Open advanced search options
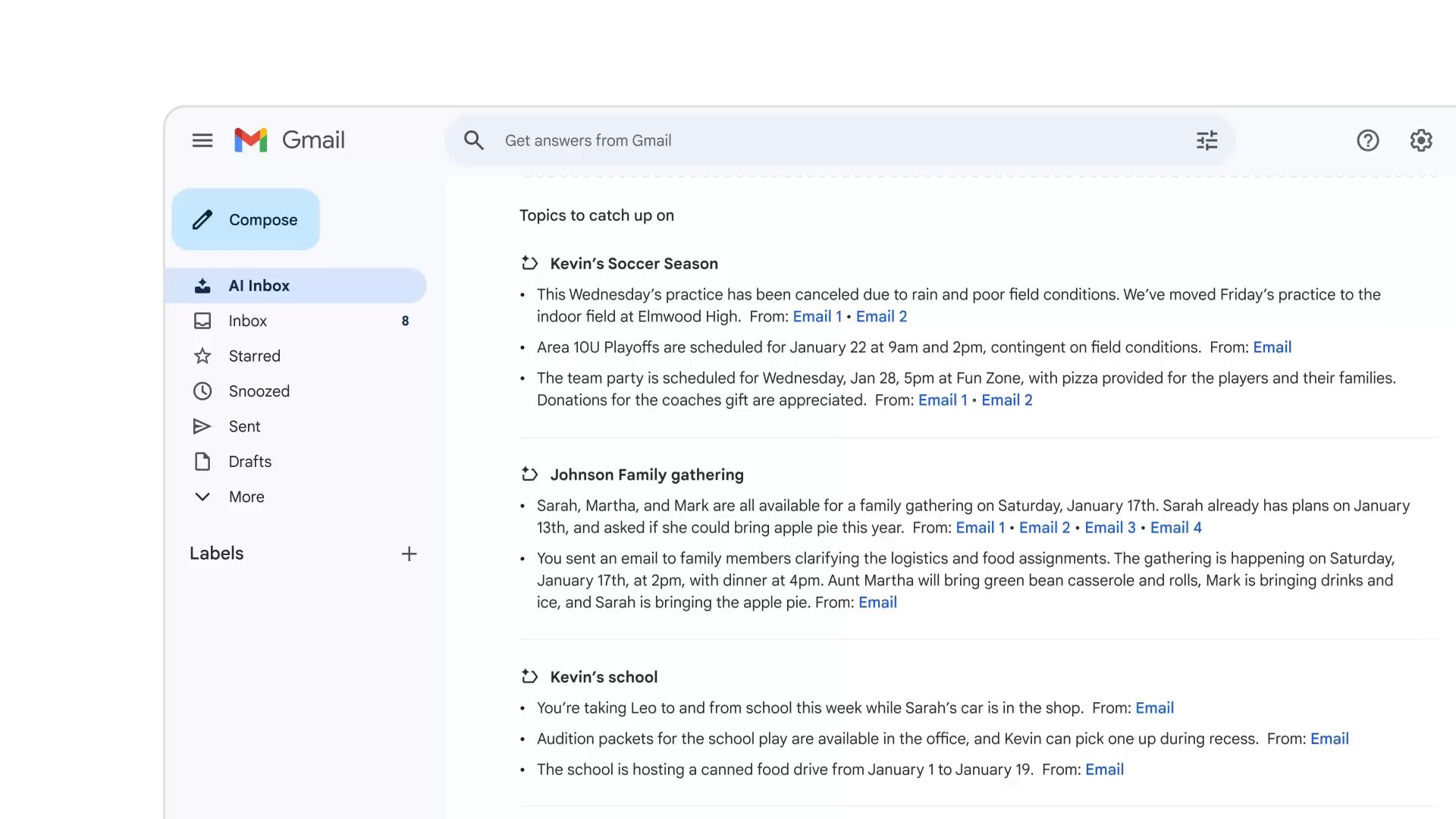1456x819 pixels. [1207, 140]
